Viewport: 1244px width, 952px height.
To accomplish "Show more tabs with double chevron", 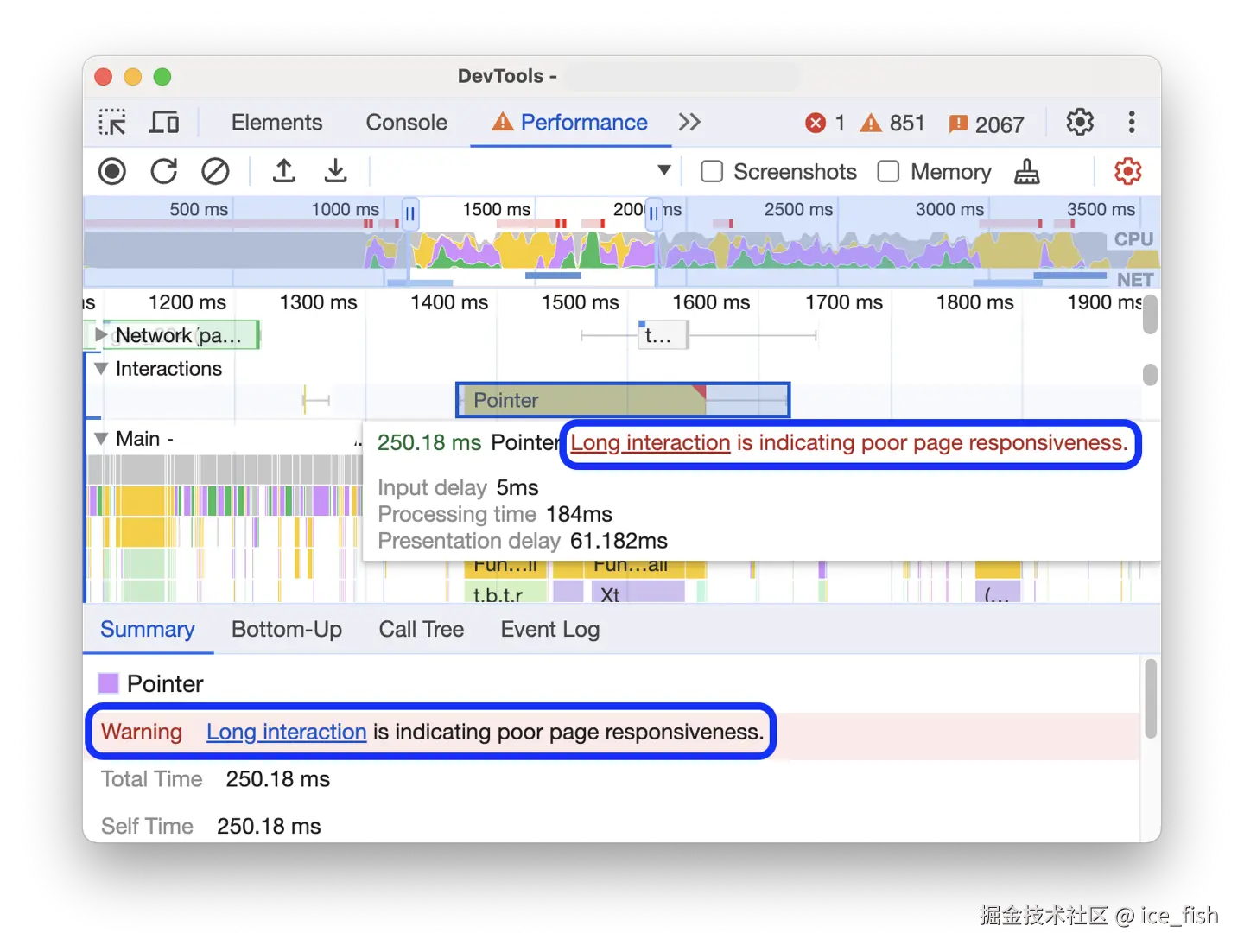I will tap(689, 123).
